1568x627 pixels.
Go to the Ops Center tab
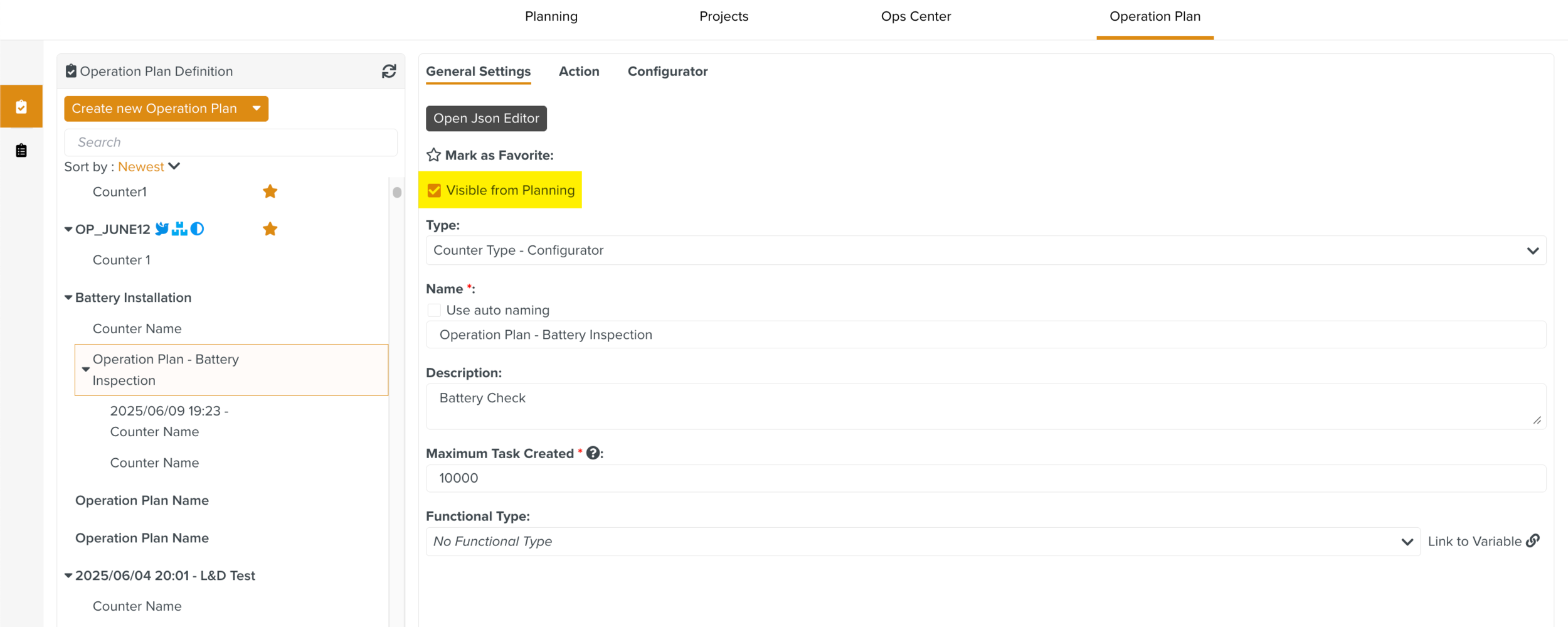916,16
